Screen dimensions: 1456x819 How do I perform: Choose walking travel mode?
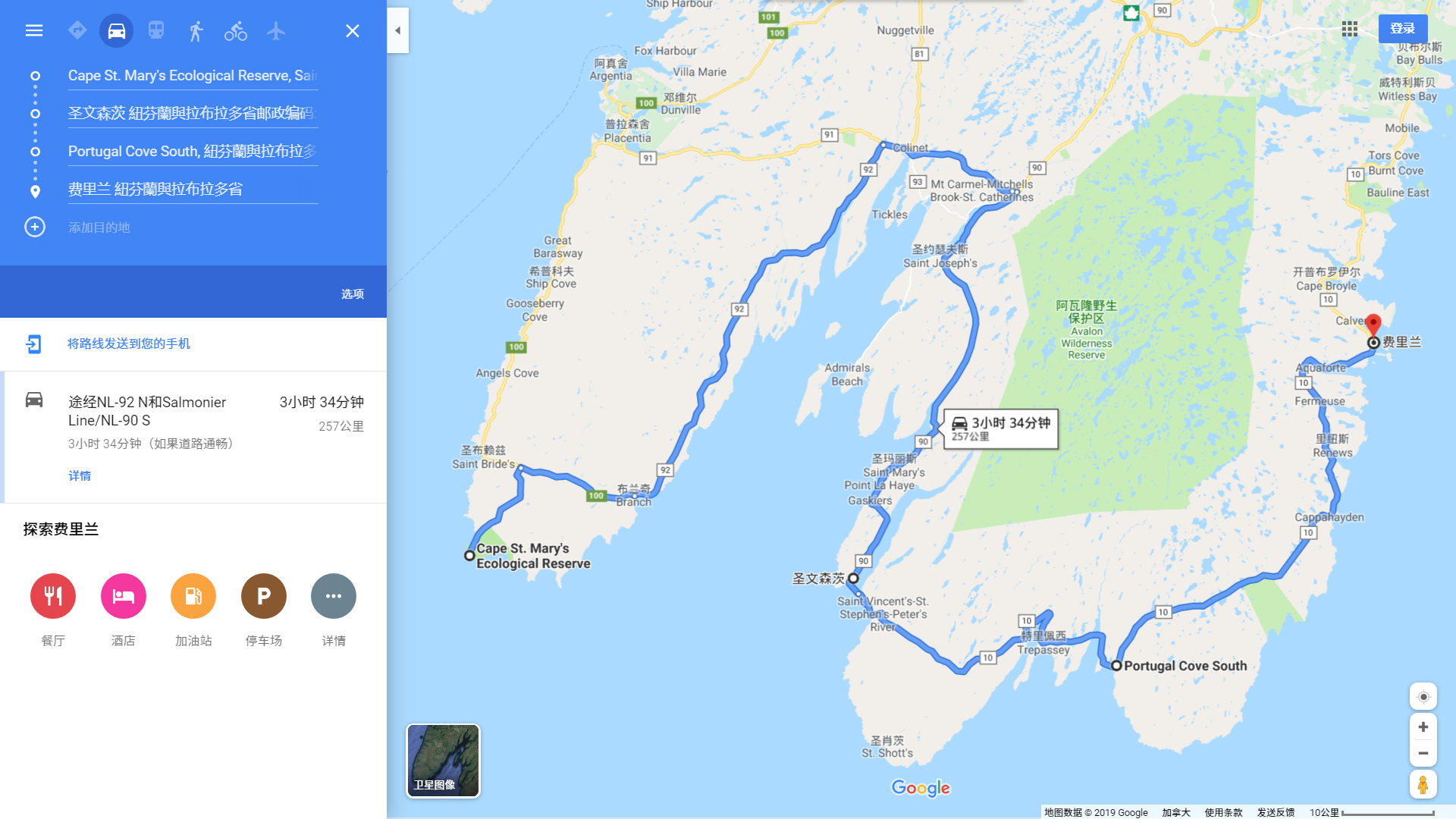(196, 30)
